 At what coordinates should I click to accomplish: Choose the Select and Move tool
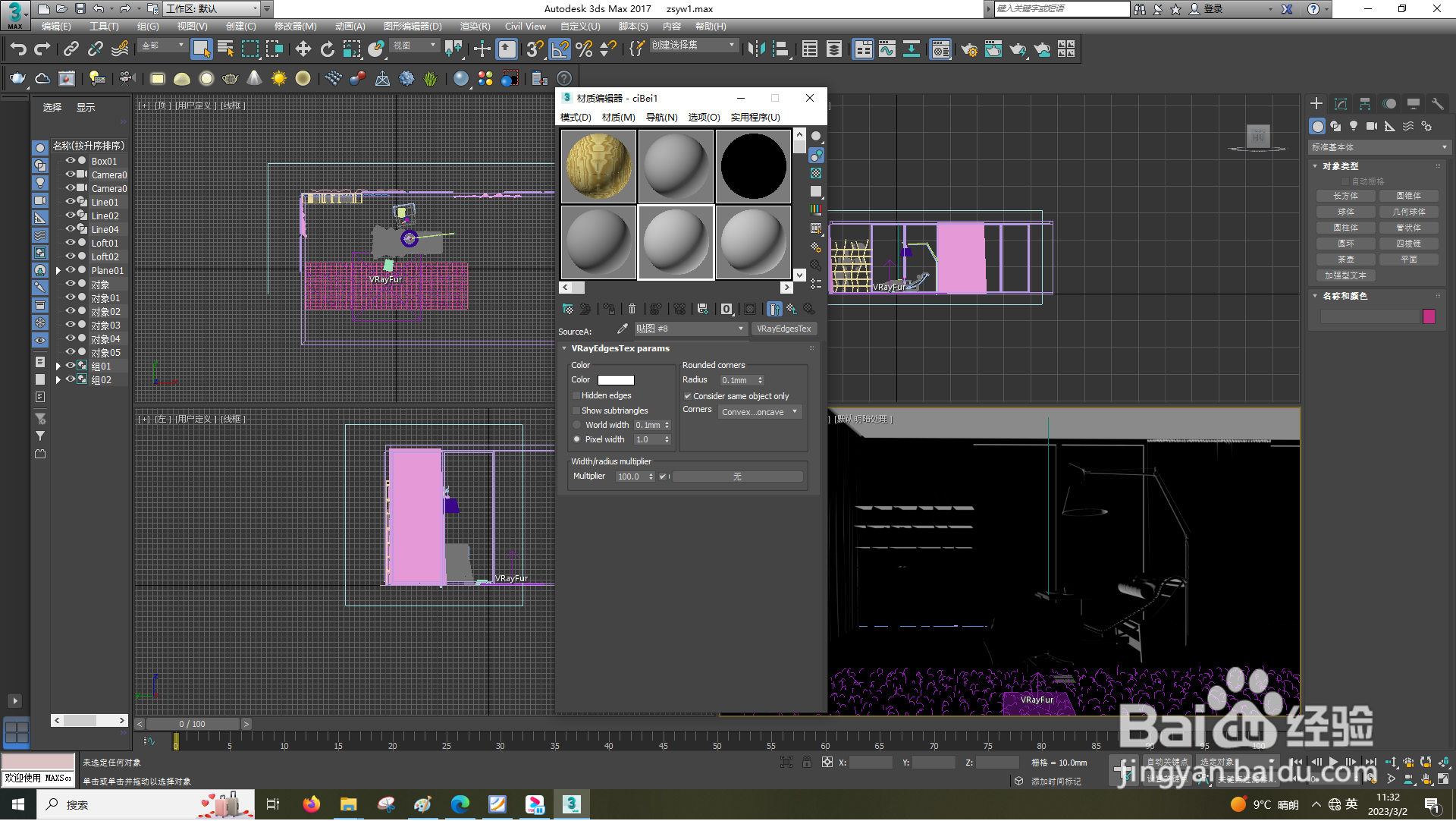coord(303,49)
